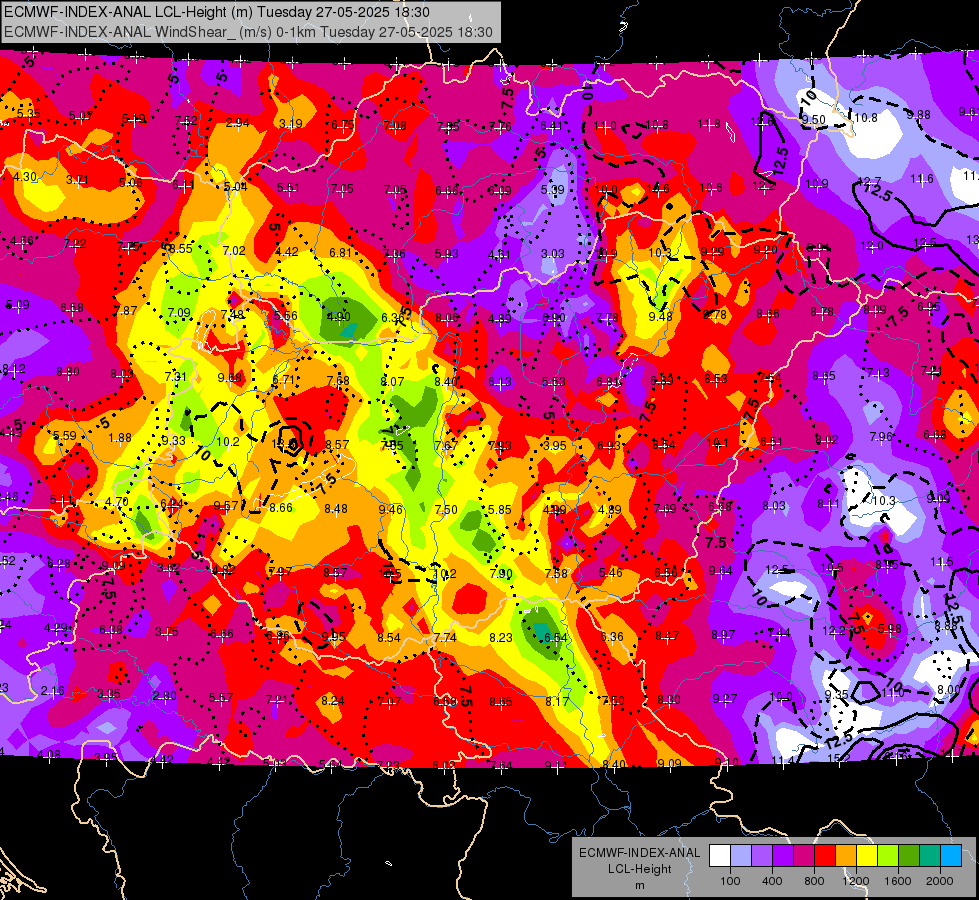Image resolution: width=979 pixels, height=900 pixels.
Task: Click the WindShear 0-1km title line
Action: [x=248, y=32]
